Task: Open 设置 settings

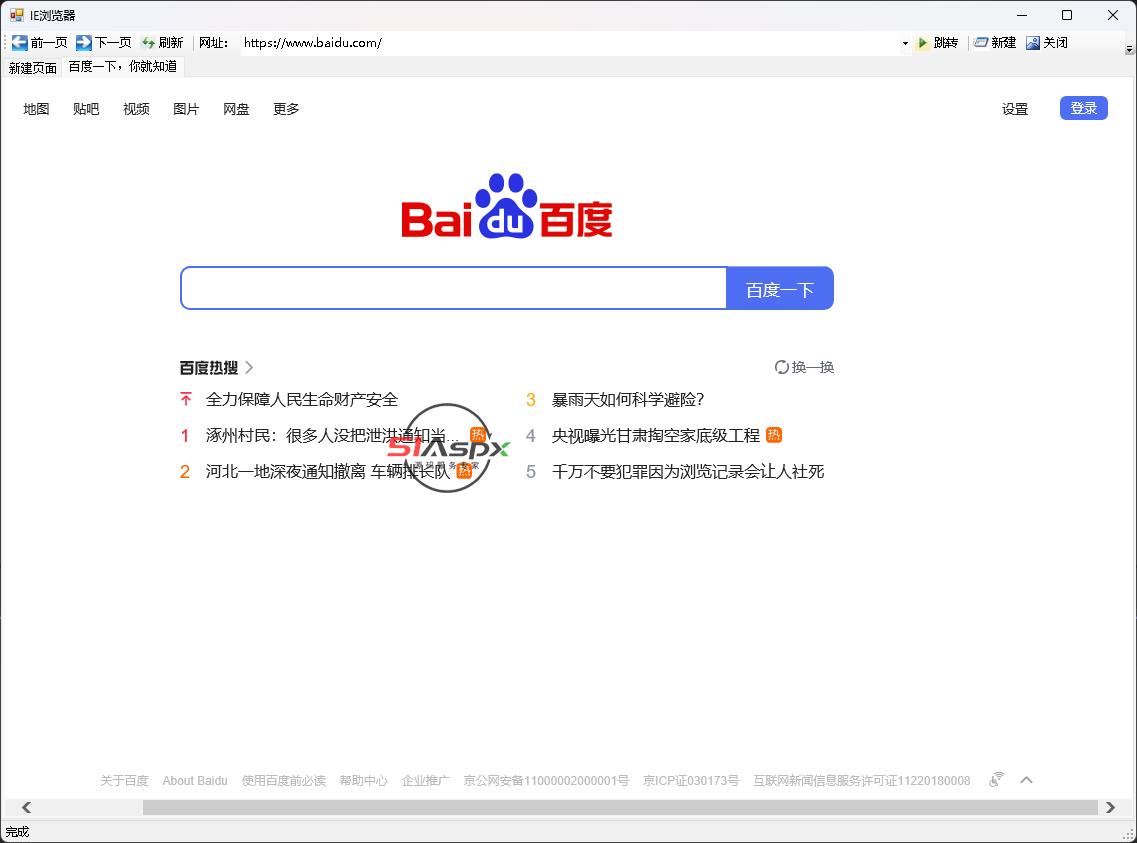Action: 1015,109
